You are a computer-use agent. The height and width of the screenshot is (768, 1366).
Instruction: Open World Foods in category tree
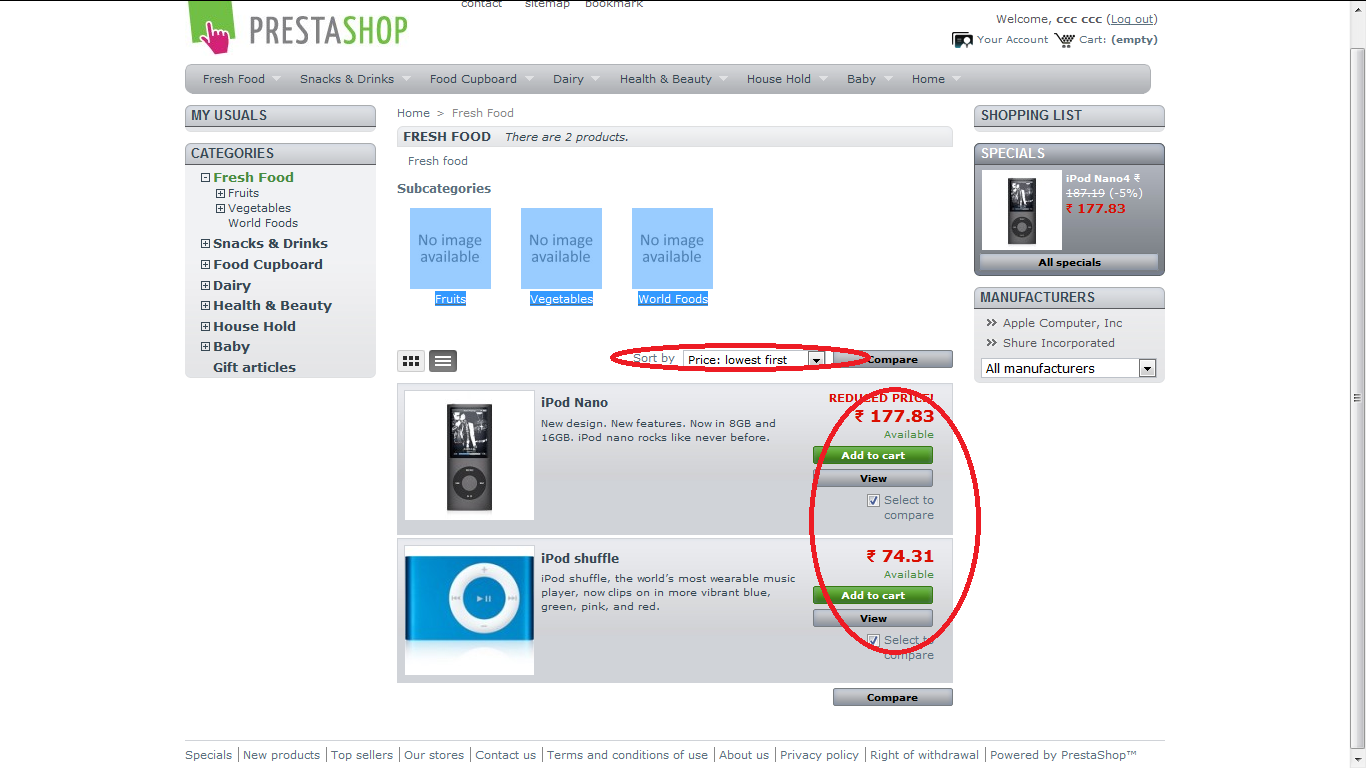(x=263, y=224)
